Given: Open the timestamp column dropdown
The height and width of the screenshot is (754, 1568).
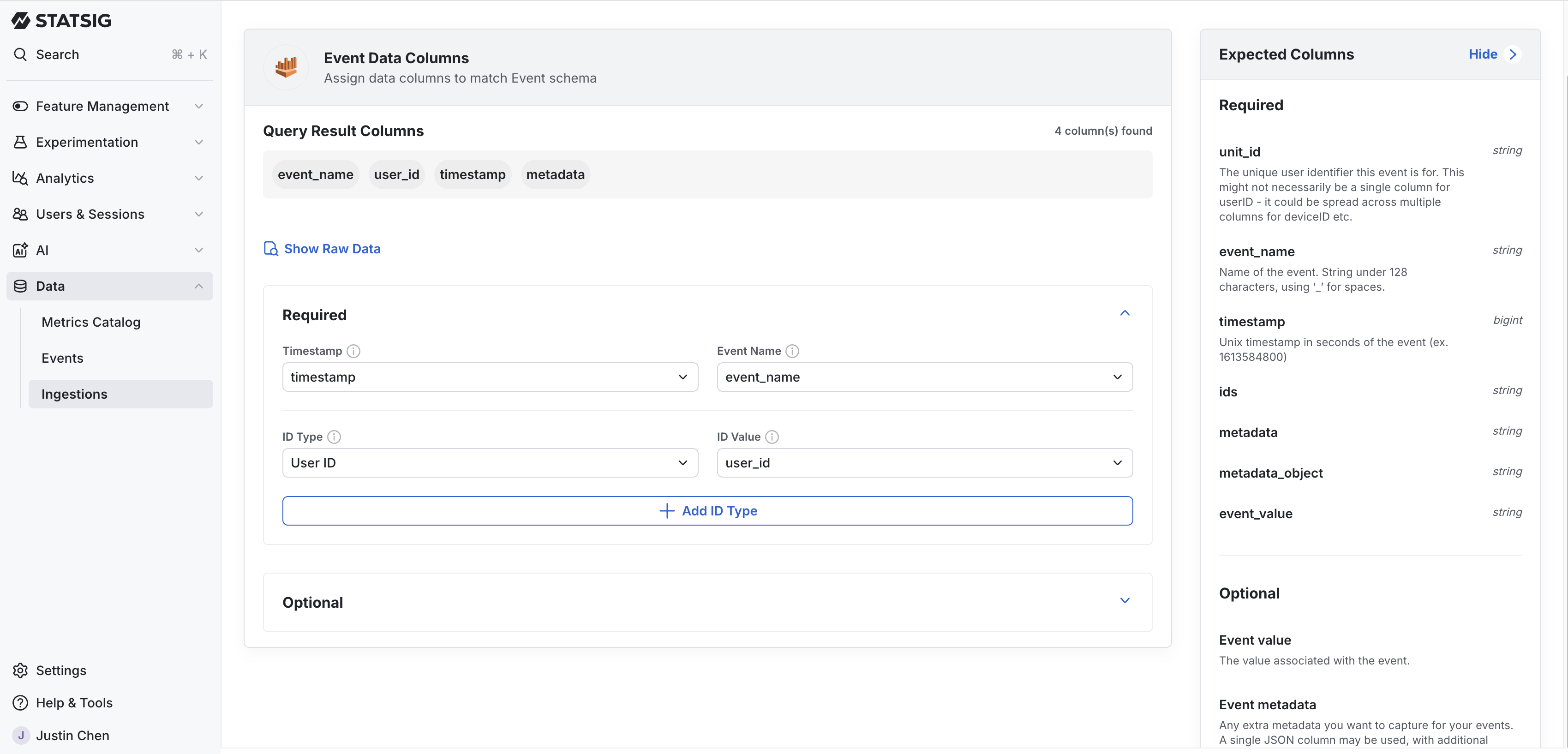Looking at the screenshot, I should (490, 377).
